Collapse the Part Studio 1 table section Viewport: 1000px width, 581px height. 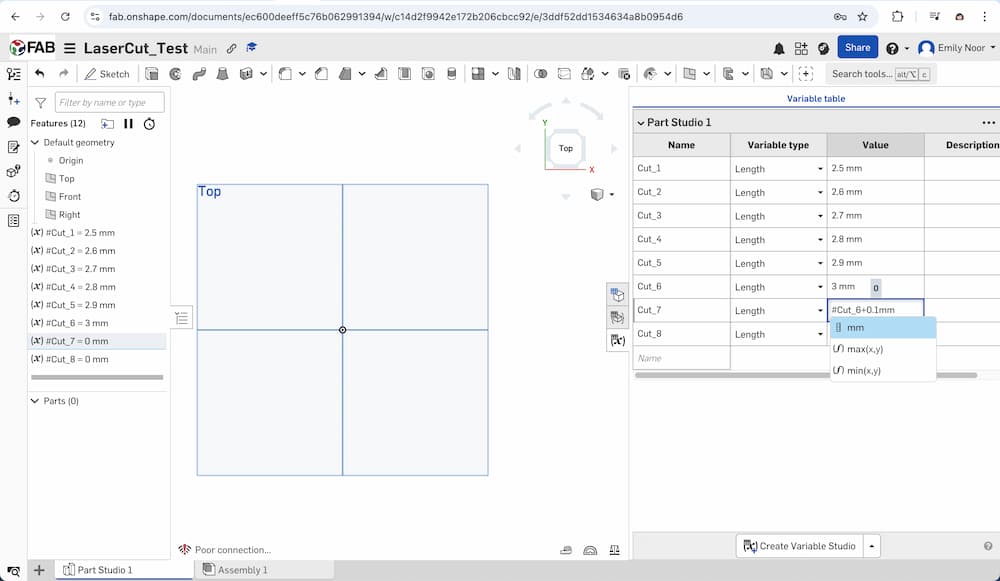[641, 122]
